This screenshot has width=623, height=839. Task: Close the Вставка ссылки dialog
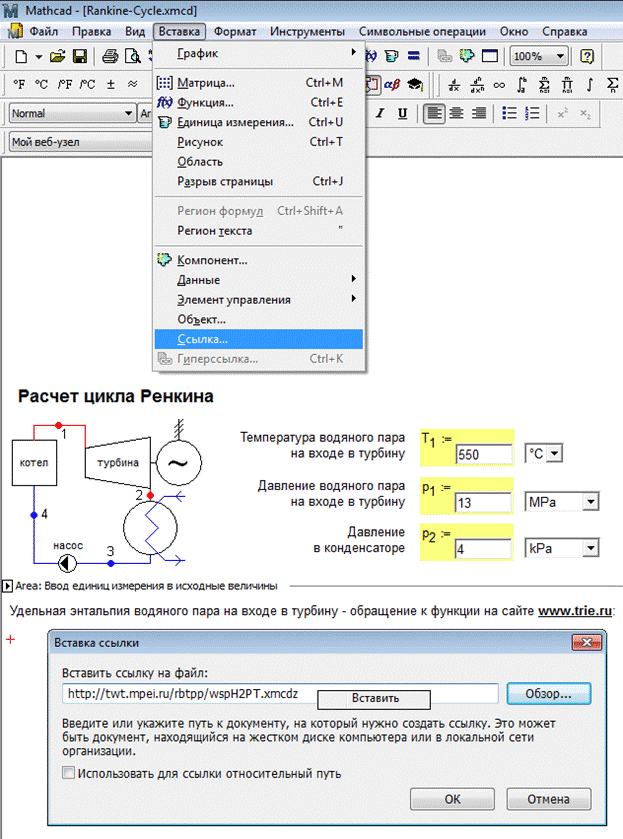pos(587,643)
